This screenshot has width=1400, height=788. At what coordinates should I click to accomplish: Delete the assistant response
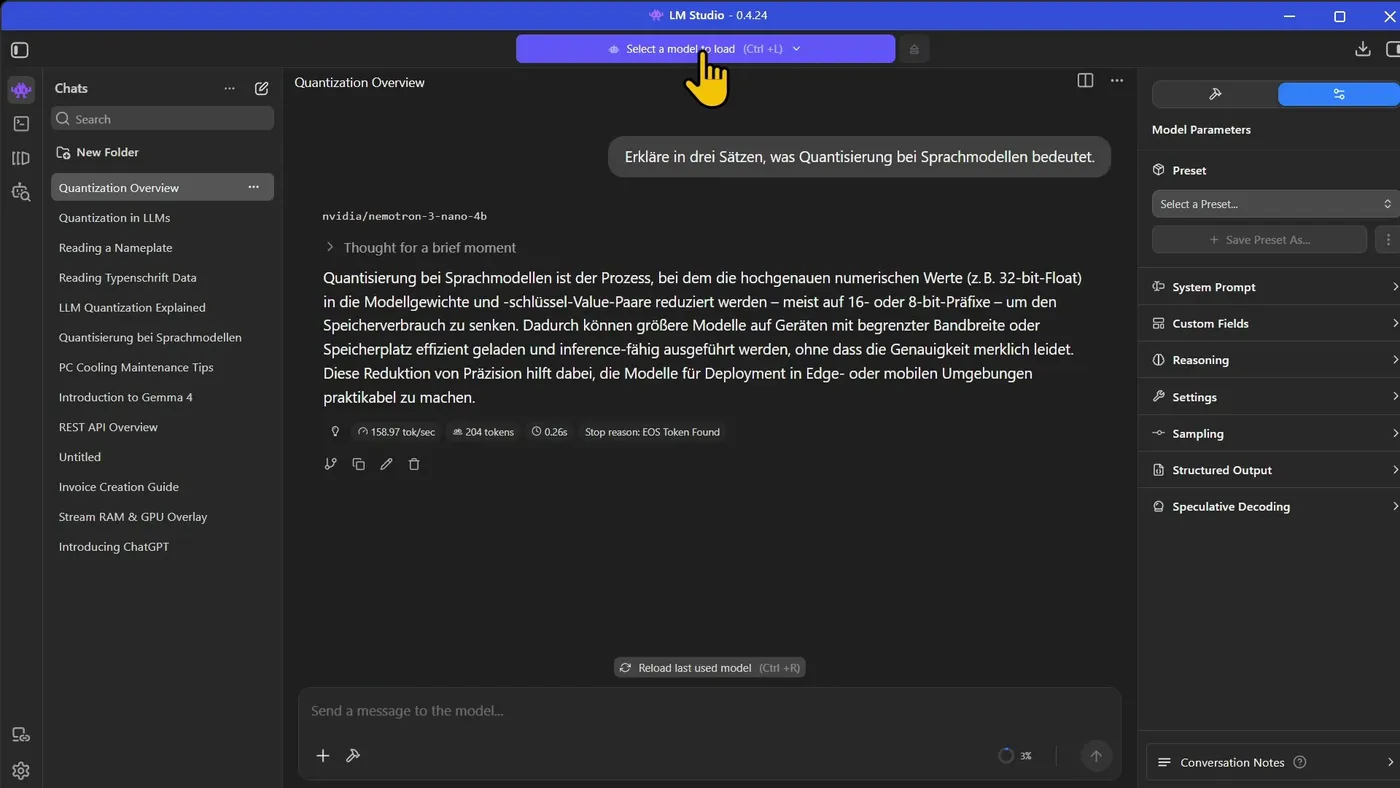click(x=414, y=464)
